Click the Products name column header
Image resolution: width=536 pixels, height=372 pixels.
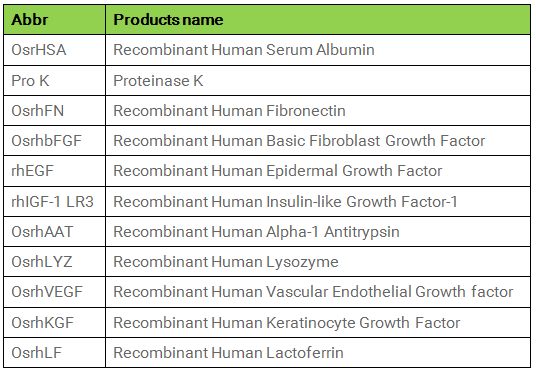click(318, 19)
